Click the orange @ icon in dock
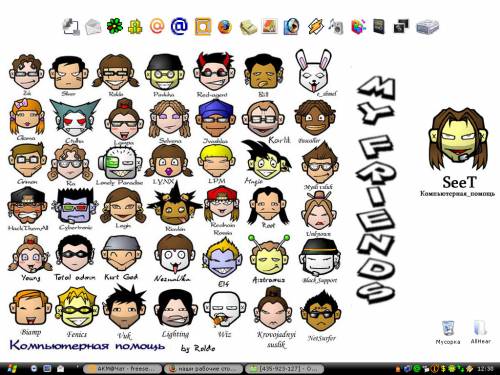Screen dimensions: 500x375 click(157, 26)
